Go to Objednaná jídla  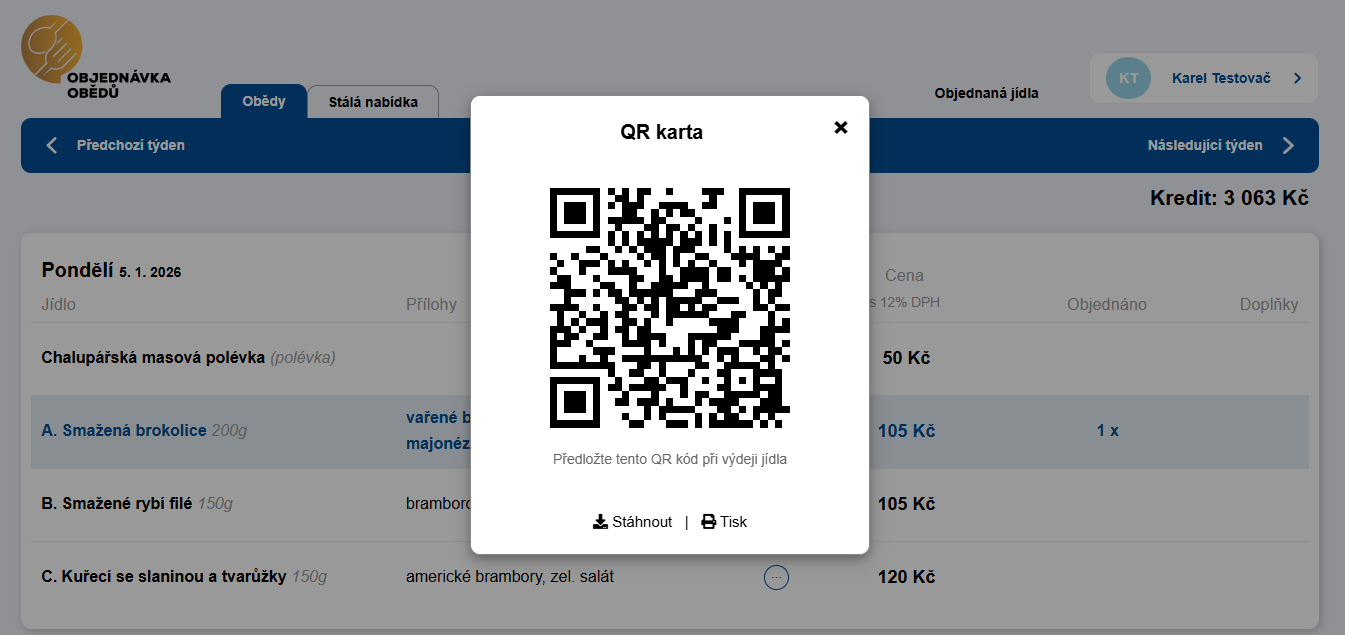986,93
